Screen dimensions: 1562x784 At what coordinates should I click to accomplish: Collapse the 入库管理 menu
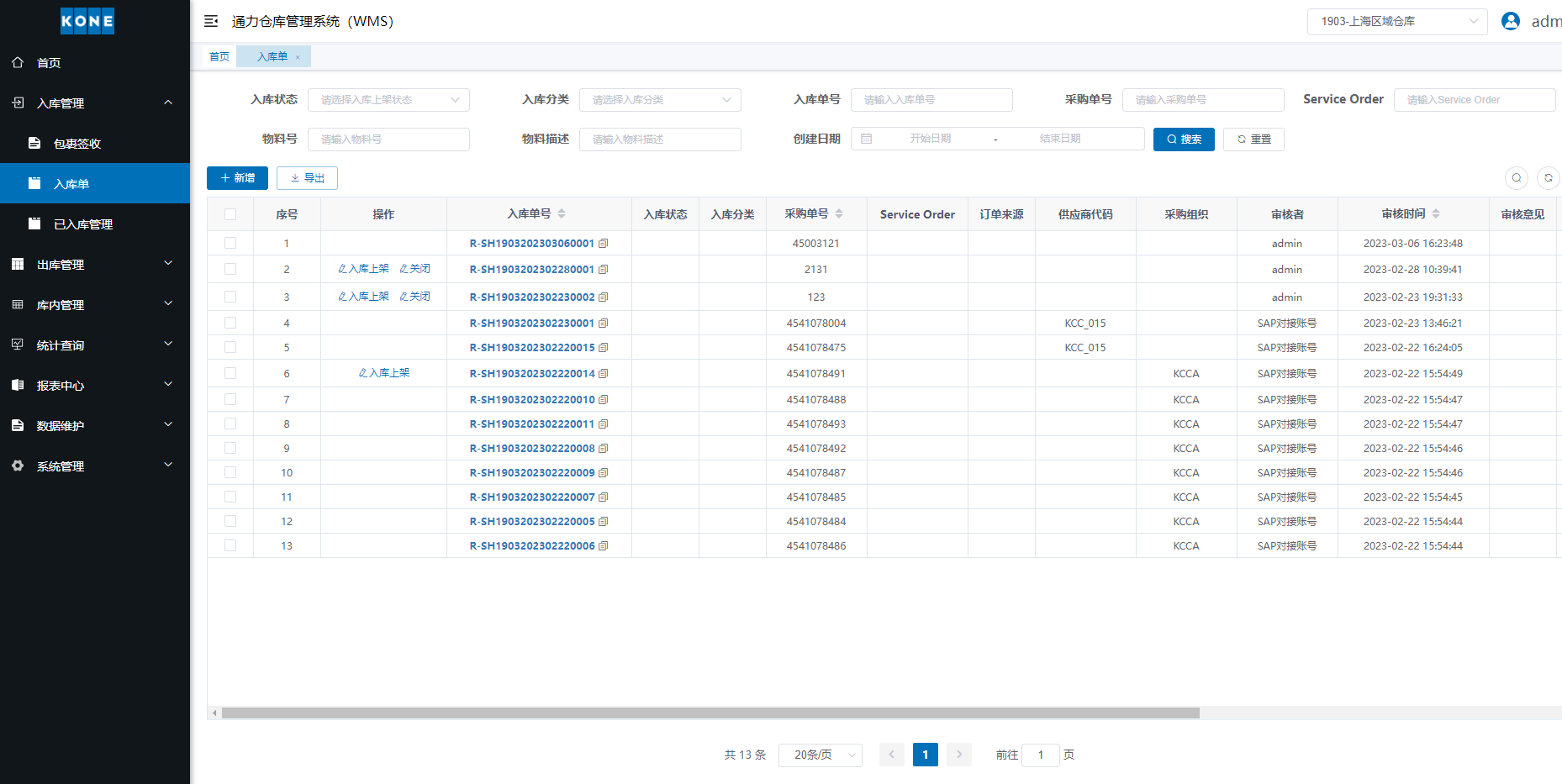95,103
